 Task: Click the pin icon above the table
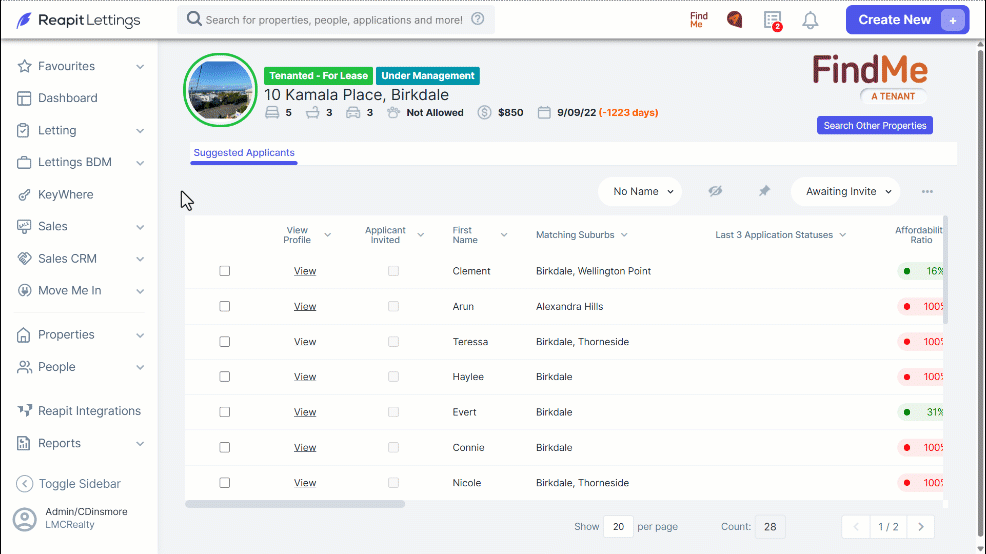[x=764, y=191]
